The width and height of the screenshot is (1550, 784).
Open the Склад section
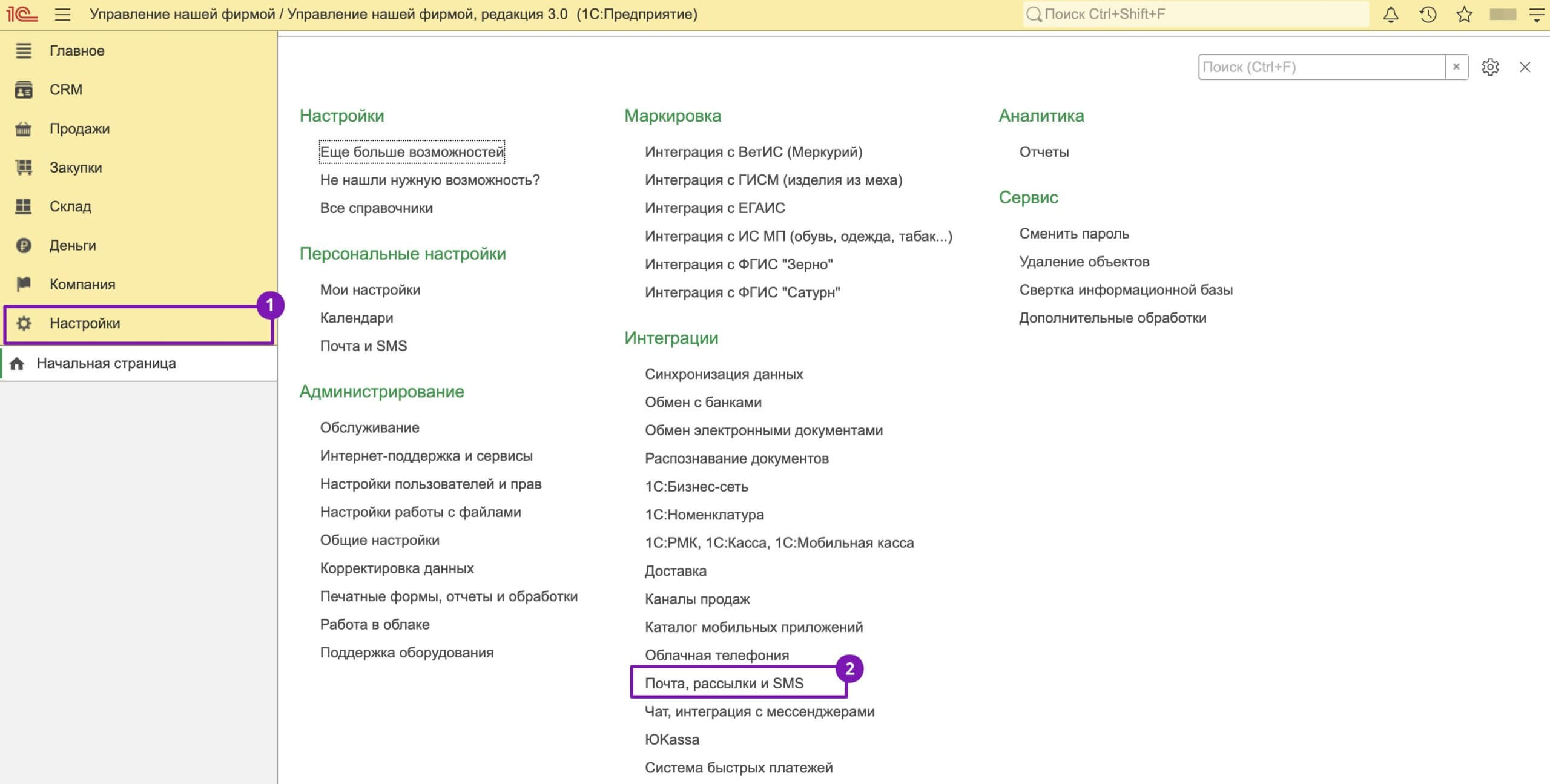[x=70, y=206]
